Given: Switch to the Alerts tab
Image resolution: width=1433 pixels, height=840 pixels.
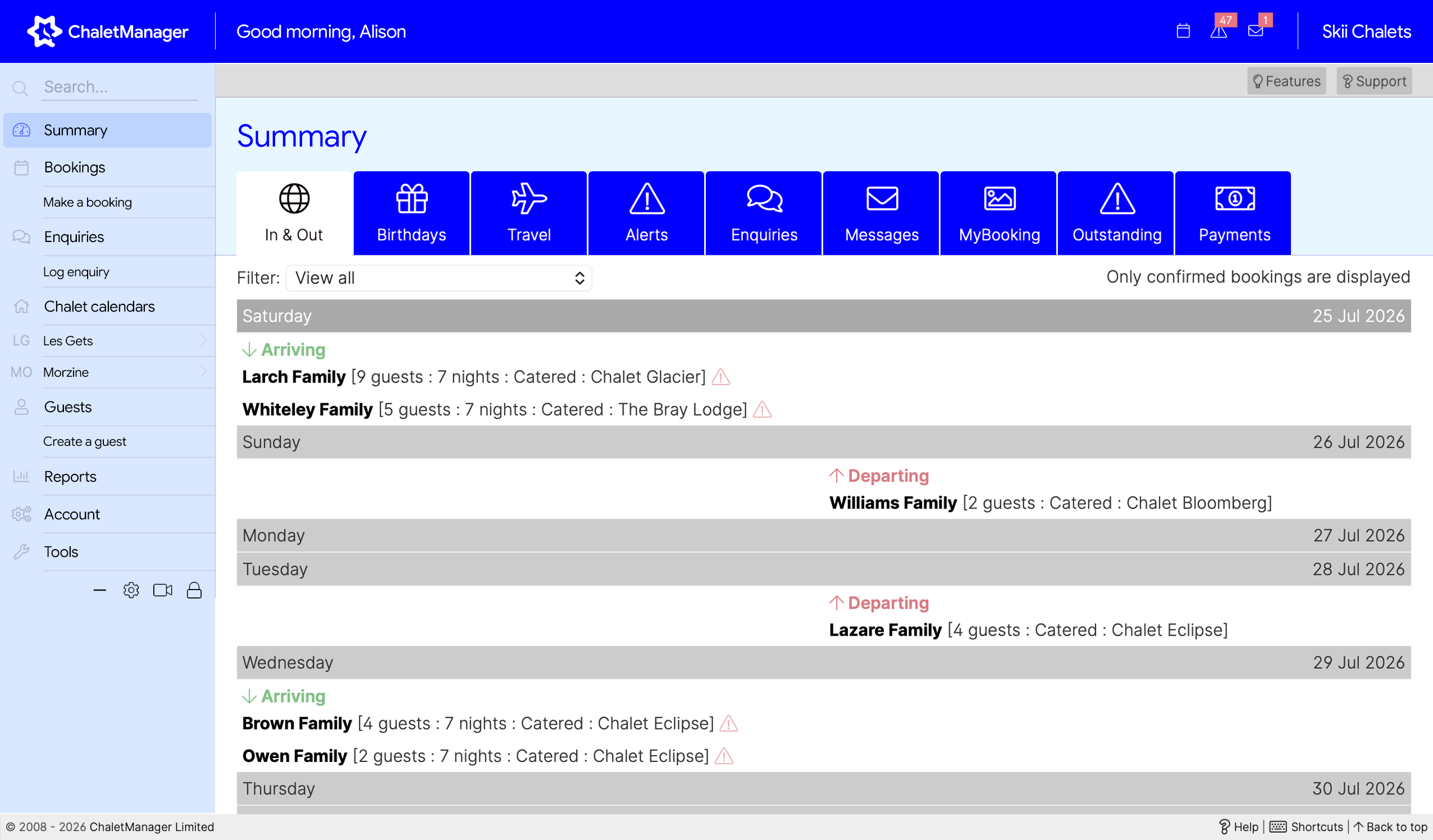Looking at the screenshot, I should 646,213.
